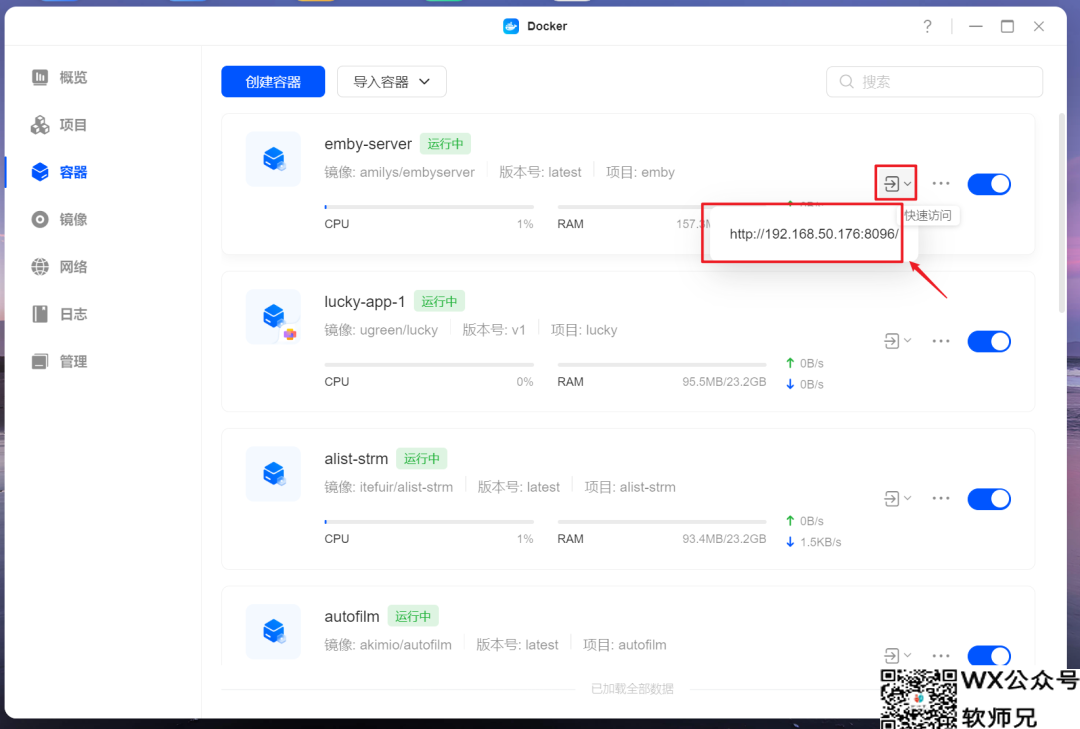Click the 项目: autofilm label
Viewport: 1080px width, 729px height.
click(625, 645)
